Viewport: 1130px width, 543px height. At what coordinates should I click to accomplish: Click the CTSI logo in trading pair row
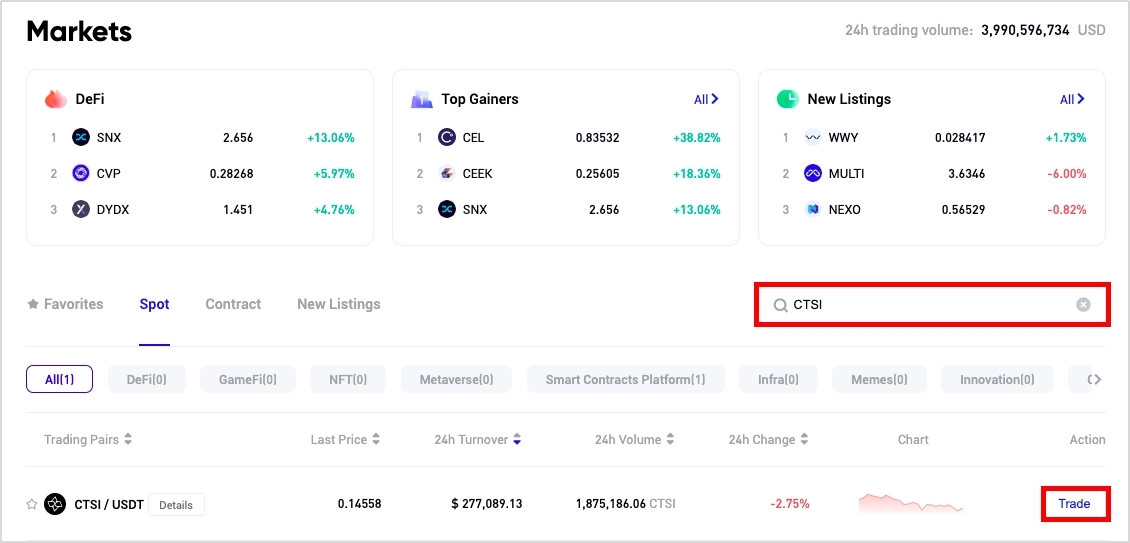tap(55, 504)
